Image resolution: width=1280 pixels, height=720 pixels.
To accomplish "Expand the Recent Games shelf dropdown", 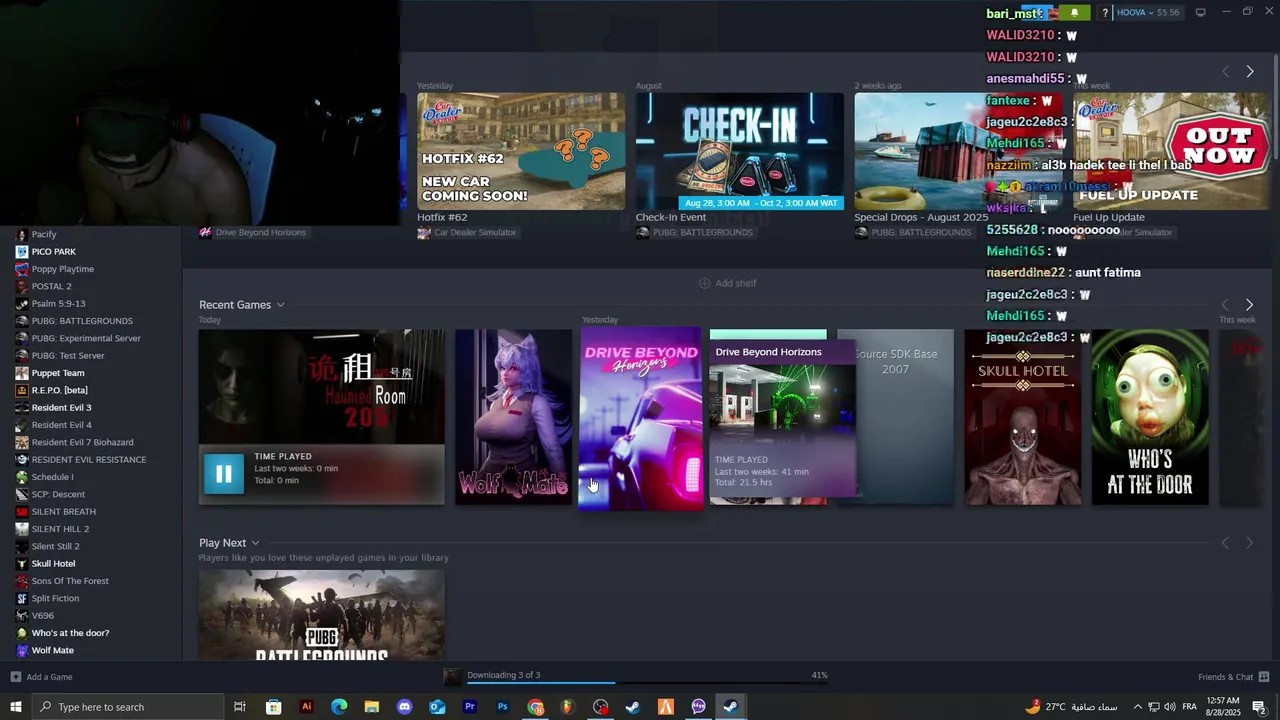I will click(281, 305).
